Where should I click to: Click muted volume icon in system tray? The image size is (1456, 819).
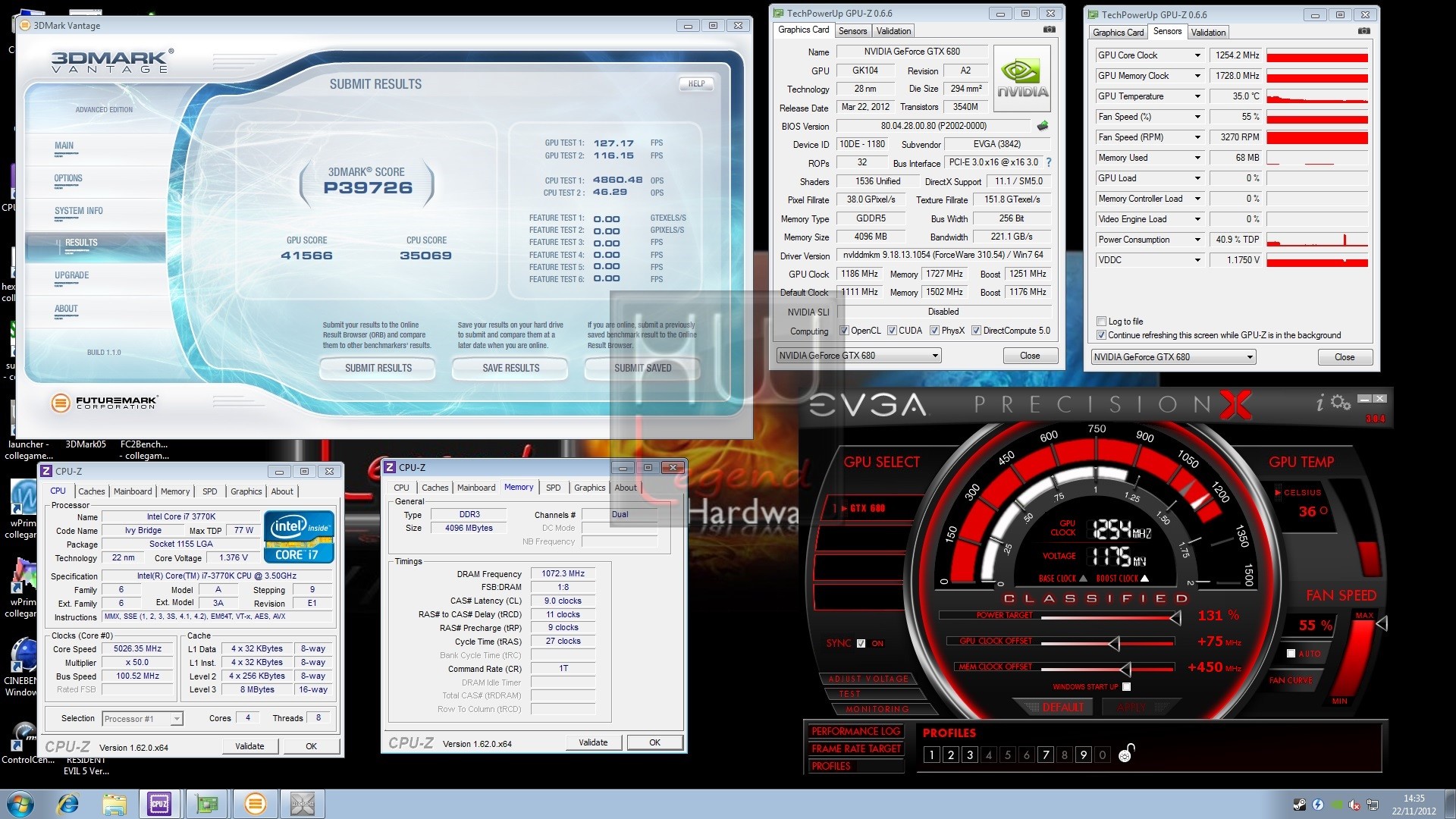point(1354,805)
